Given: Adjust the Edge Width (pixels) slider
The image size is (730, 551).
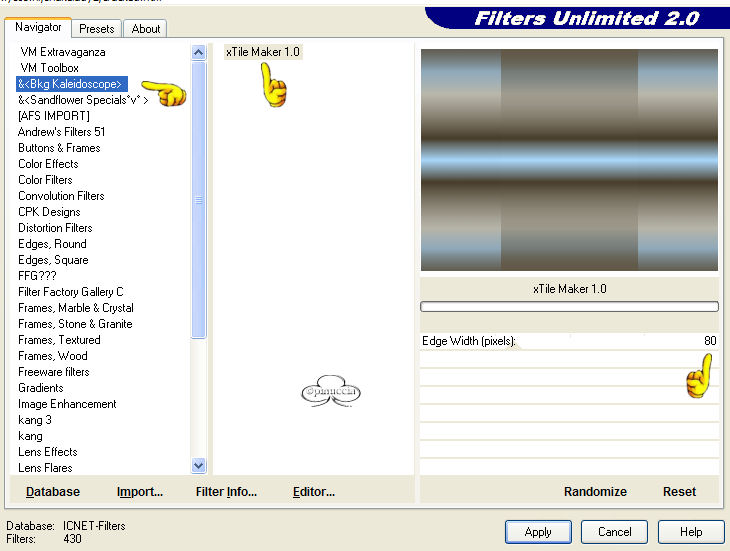Looking at the screenshot, I should point(569,341).
